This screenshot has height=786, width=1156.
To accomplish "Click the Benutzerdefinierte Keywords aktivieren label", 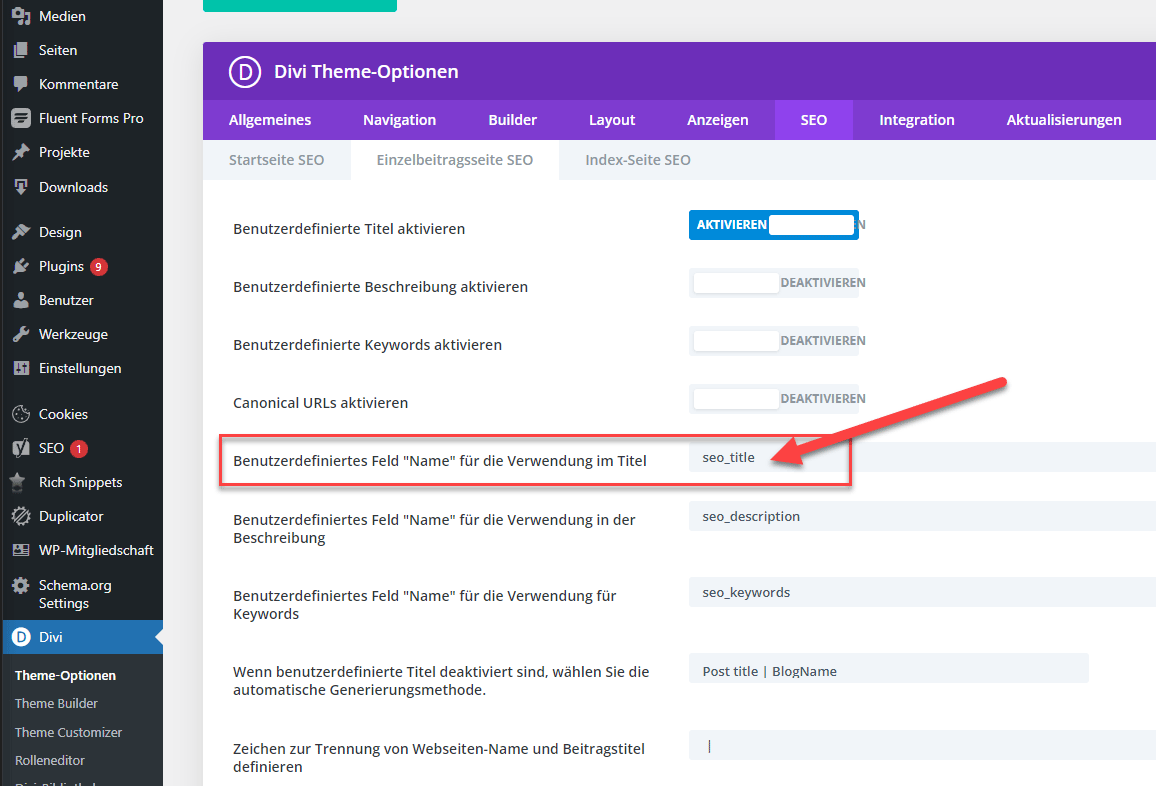I will tap(367, 345).
